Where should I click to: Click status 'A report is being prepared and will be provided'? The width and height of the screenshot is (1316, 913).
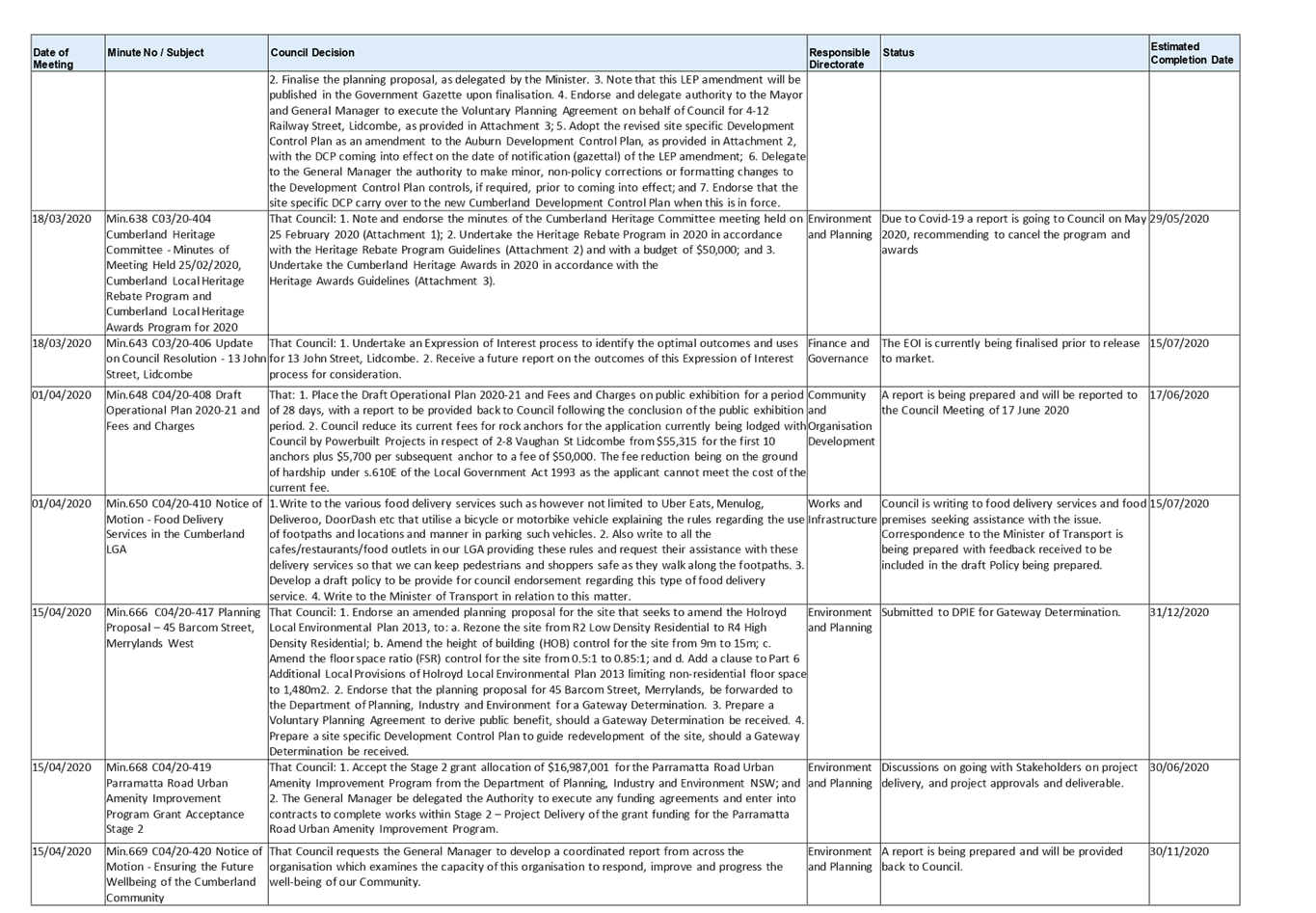pyautogui.click(x=1003, y=860)
